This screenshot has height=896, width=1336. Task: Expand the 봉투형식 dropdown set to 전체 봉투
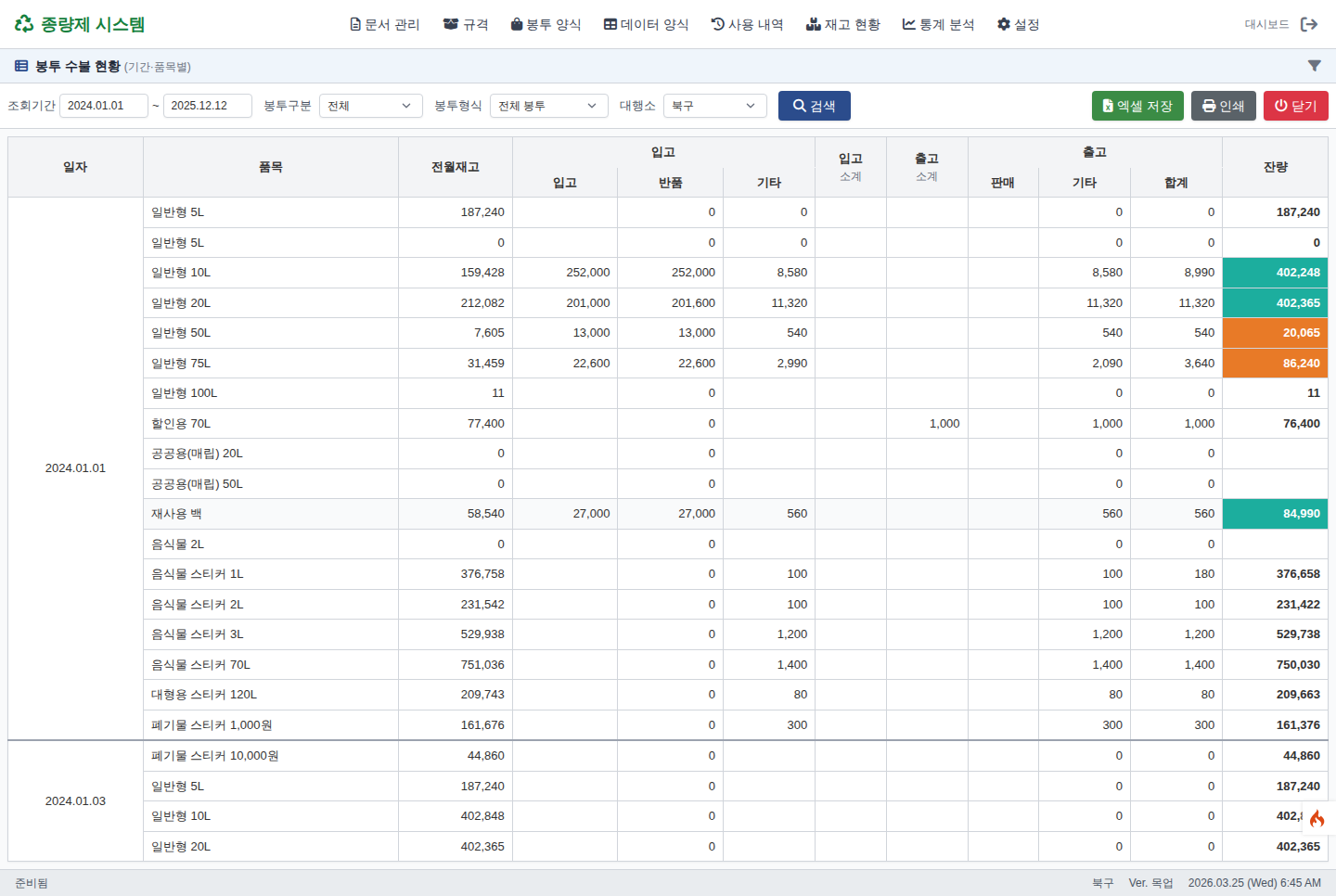tap(548, 106)
